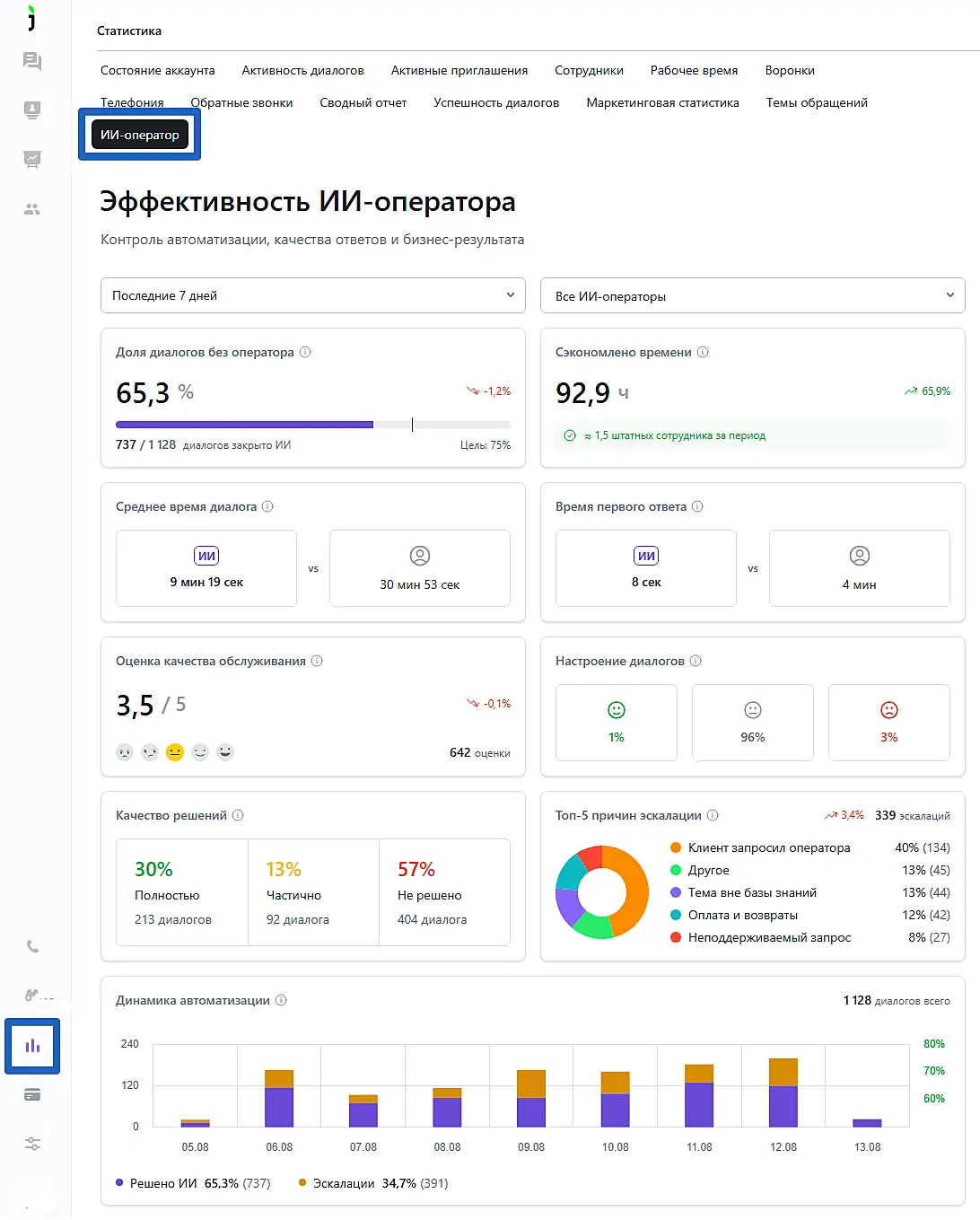The height and width of the screenshot is (1220, 980).
Task: Click the automation share progress bar
Action: (313, 425)
